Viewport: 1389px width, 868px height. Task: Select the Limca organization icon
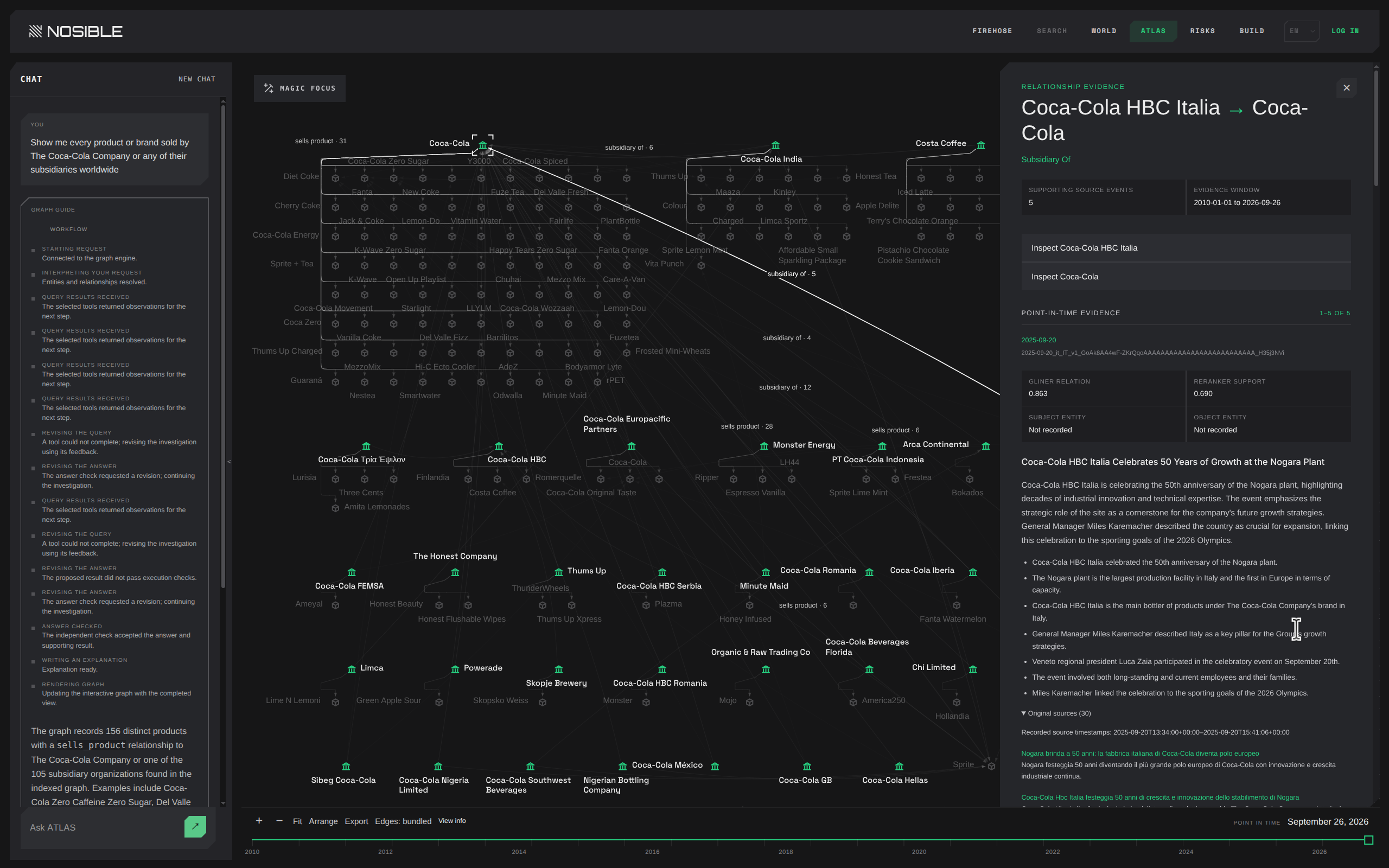pyautogui.click(x=351, y=669)
